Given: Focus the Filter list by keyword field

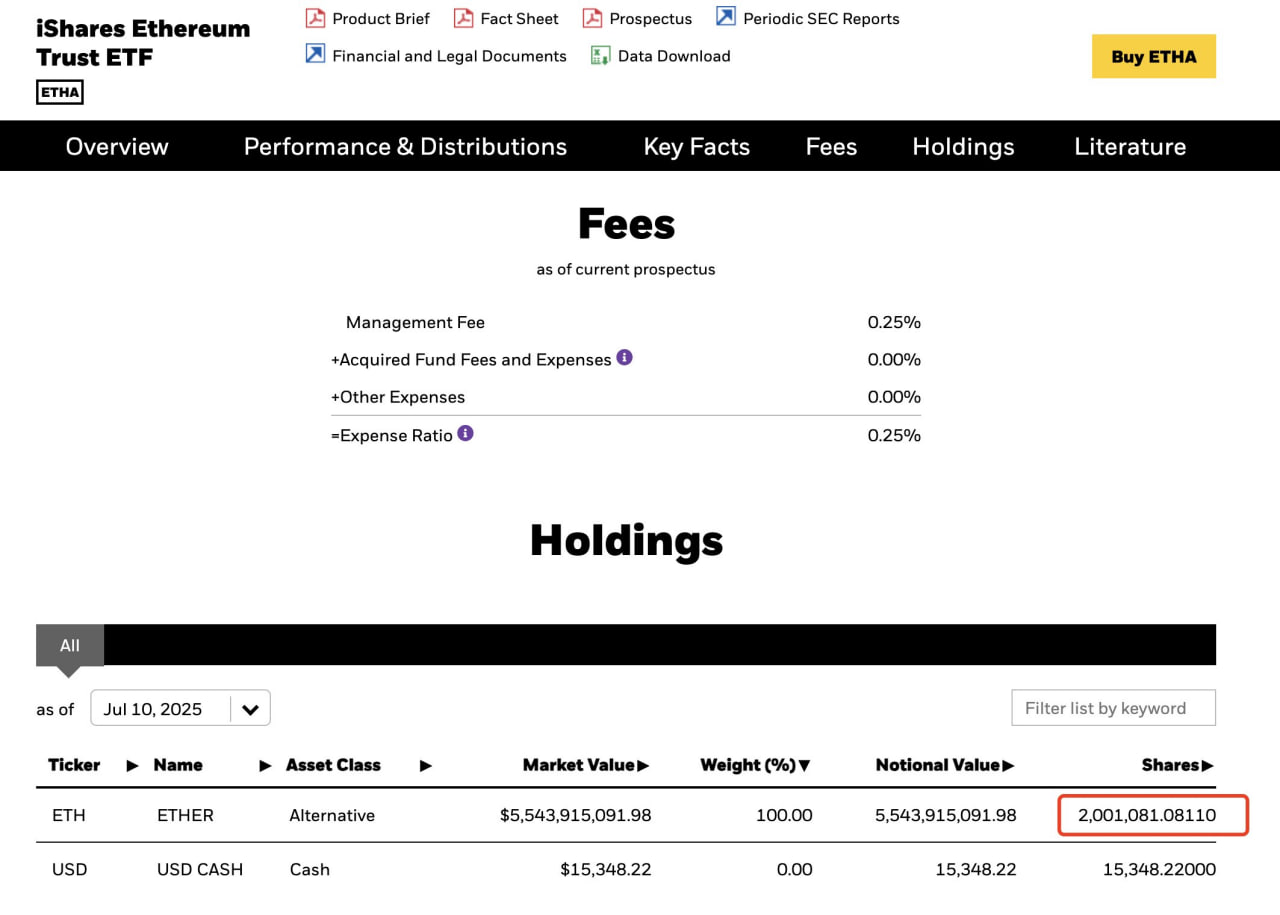Looking at the screenshot, I should click(1113, 708).
